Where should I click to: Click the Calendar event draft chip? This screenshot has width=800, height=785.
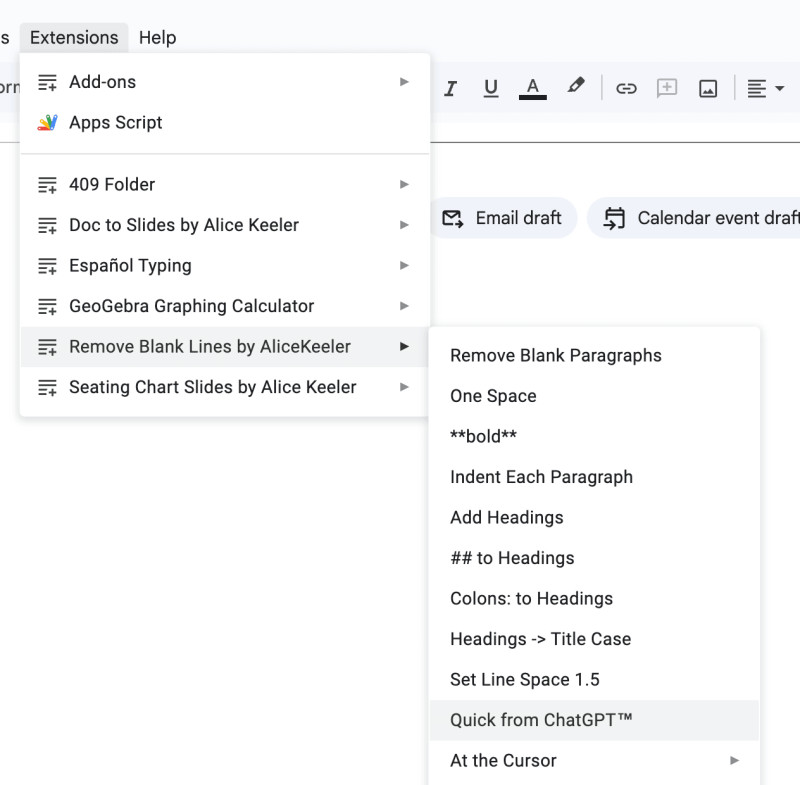tap(694, 218)
